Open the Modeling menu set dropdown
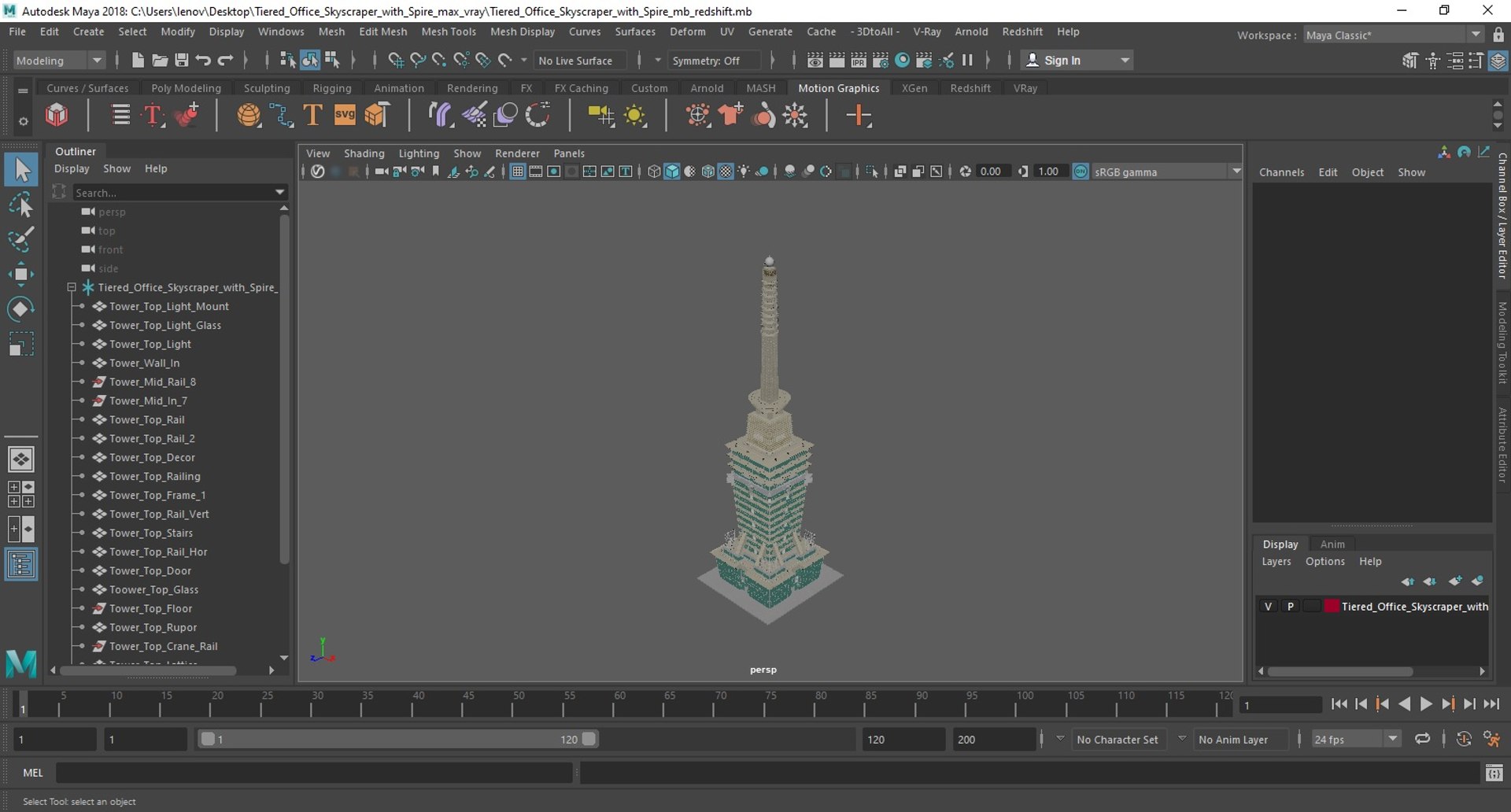This screenshot has width=1511, height=812. pyautogui.click(x=59, y=61)
